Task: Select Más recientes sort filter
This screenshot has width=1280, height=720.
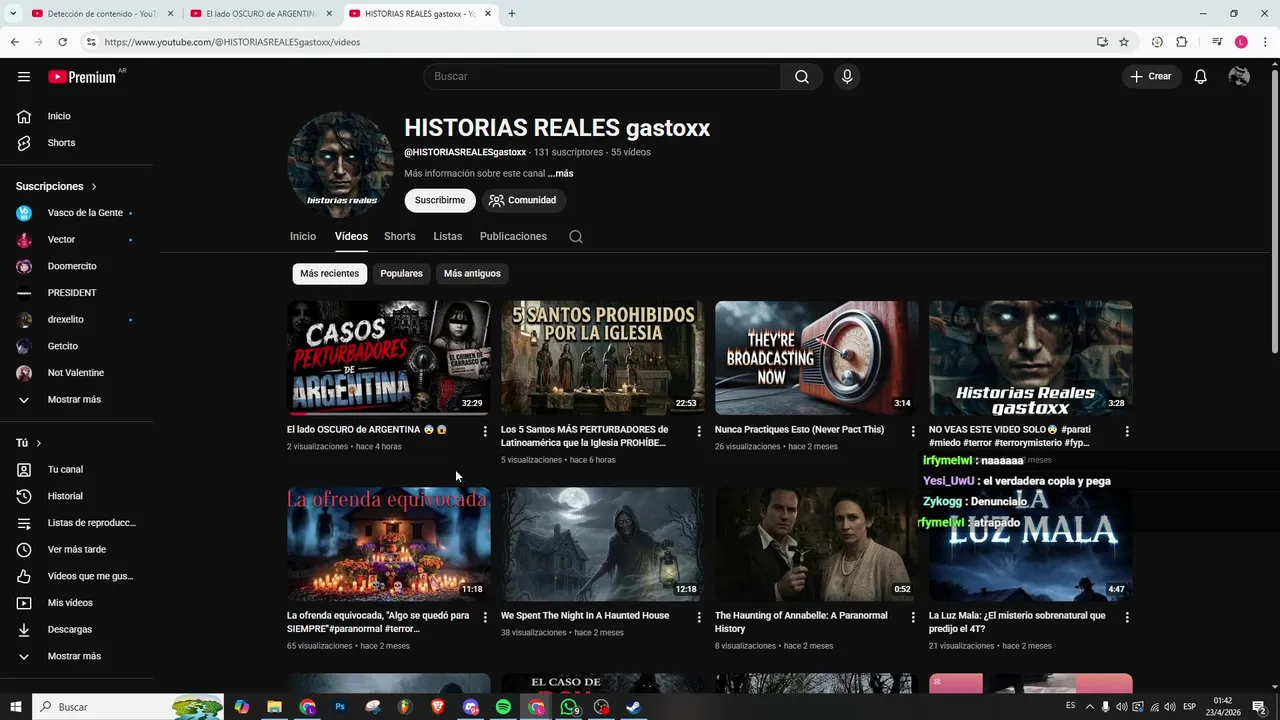Action: [x=329, y=274]
